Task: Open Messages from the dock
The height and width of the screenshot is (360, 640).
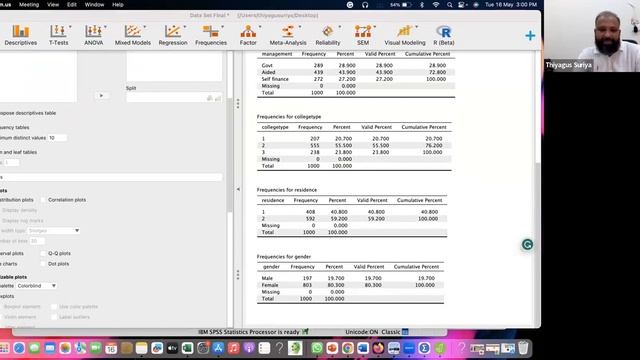Action: pos(34,348)
